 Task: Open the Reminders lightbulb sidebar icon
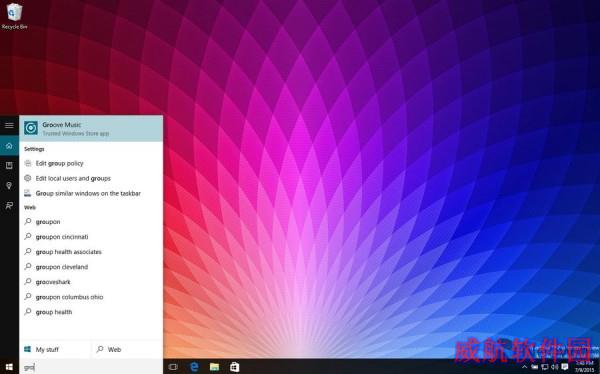9,186
